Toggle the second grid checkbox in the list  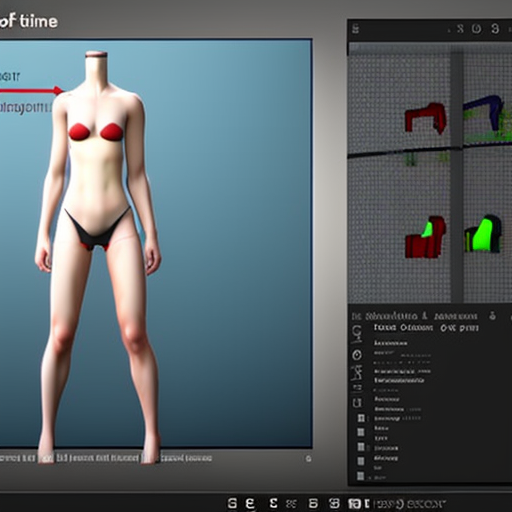(361, 432)
